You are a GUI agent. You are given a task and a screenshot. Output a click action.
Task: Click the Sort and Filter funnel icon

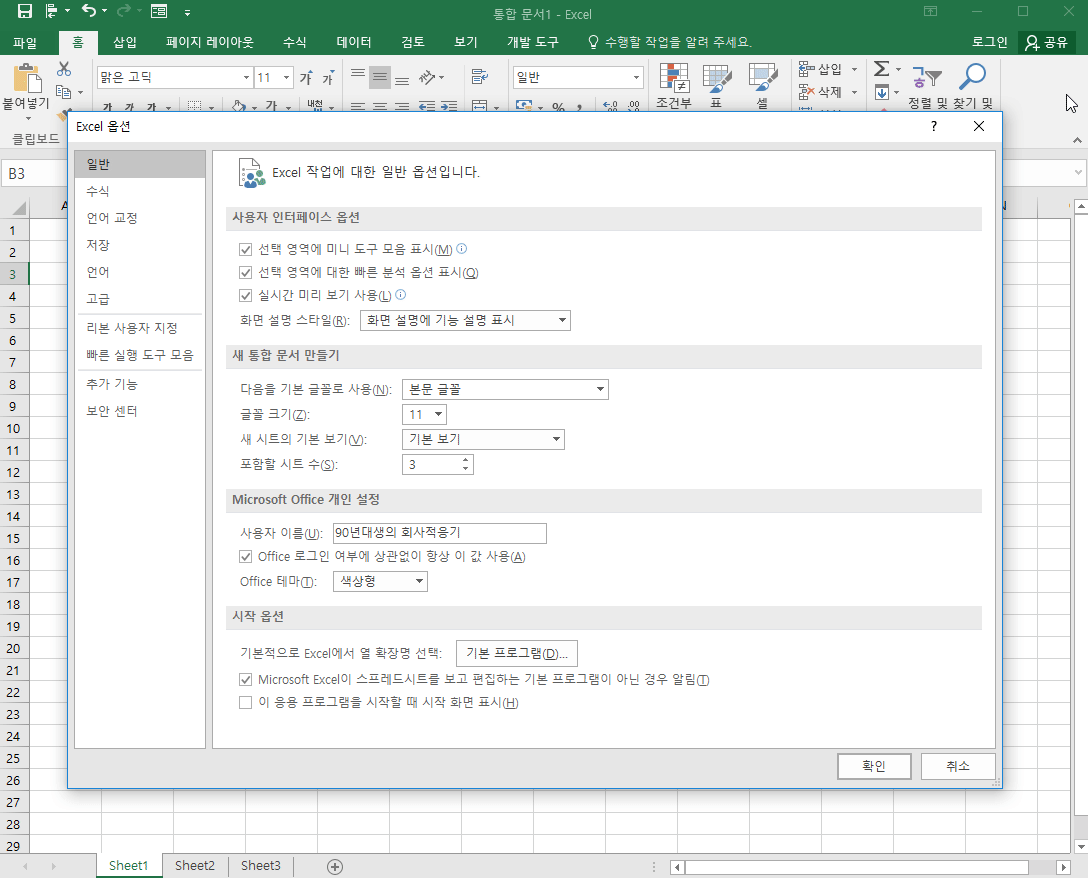coord(927,78)
